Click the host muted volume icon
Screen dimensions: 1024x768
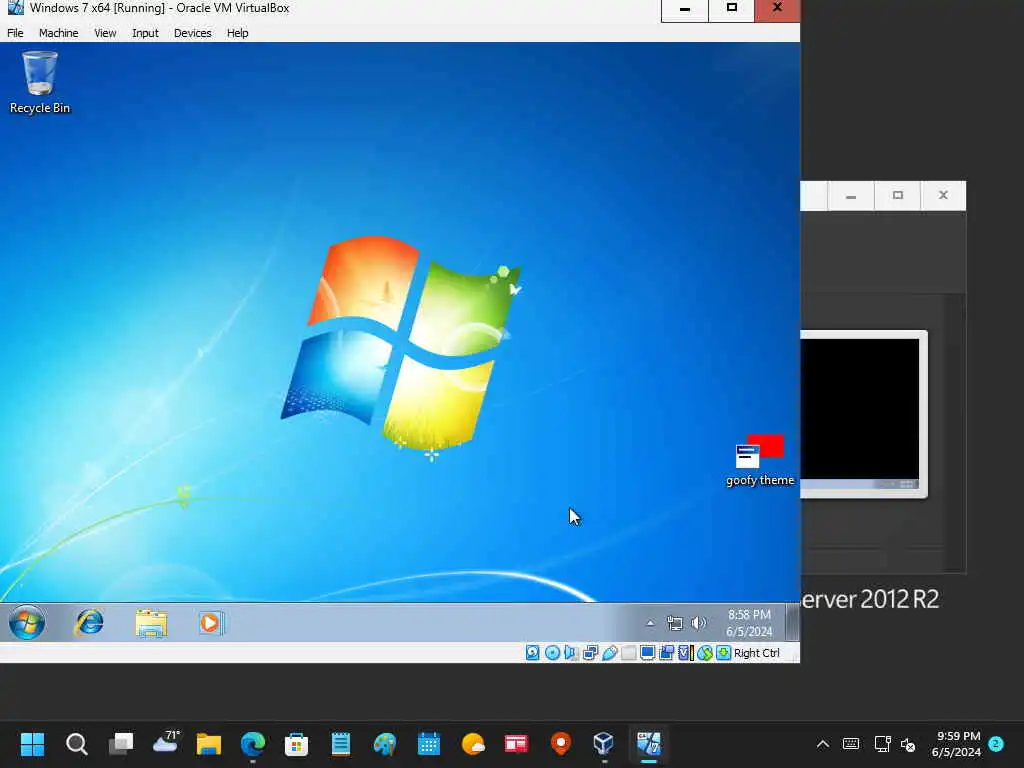pos(908,744)
